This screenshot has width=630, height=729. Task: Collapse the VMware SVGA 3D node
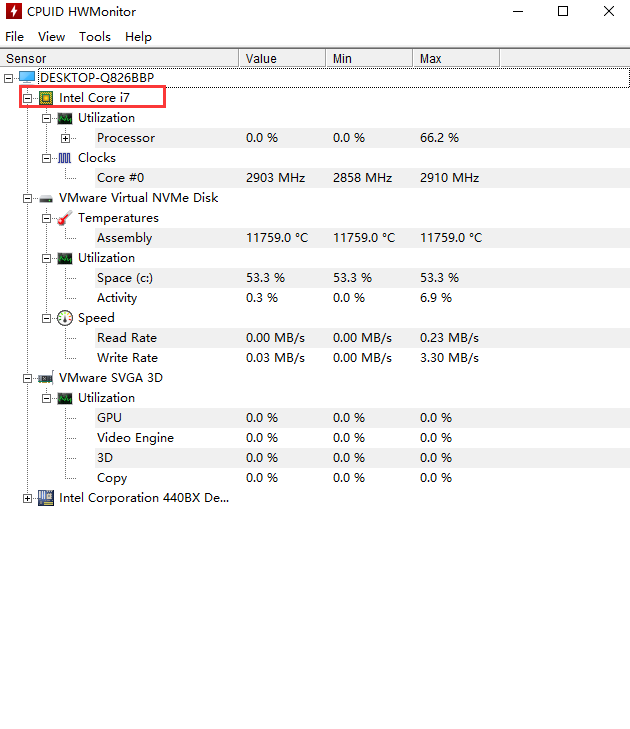click(28, 378)
